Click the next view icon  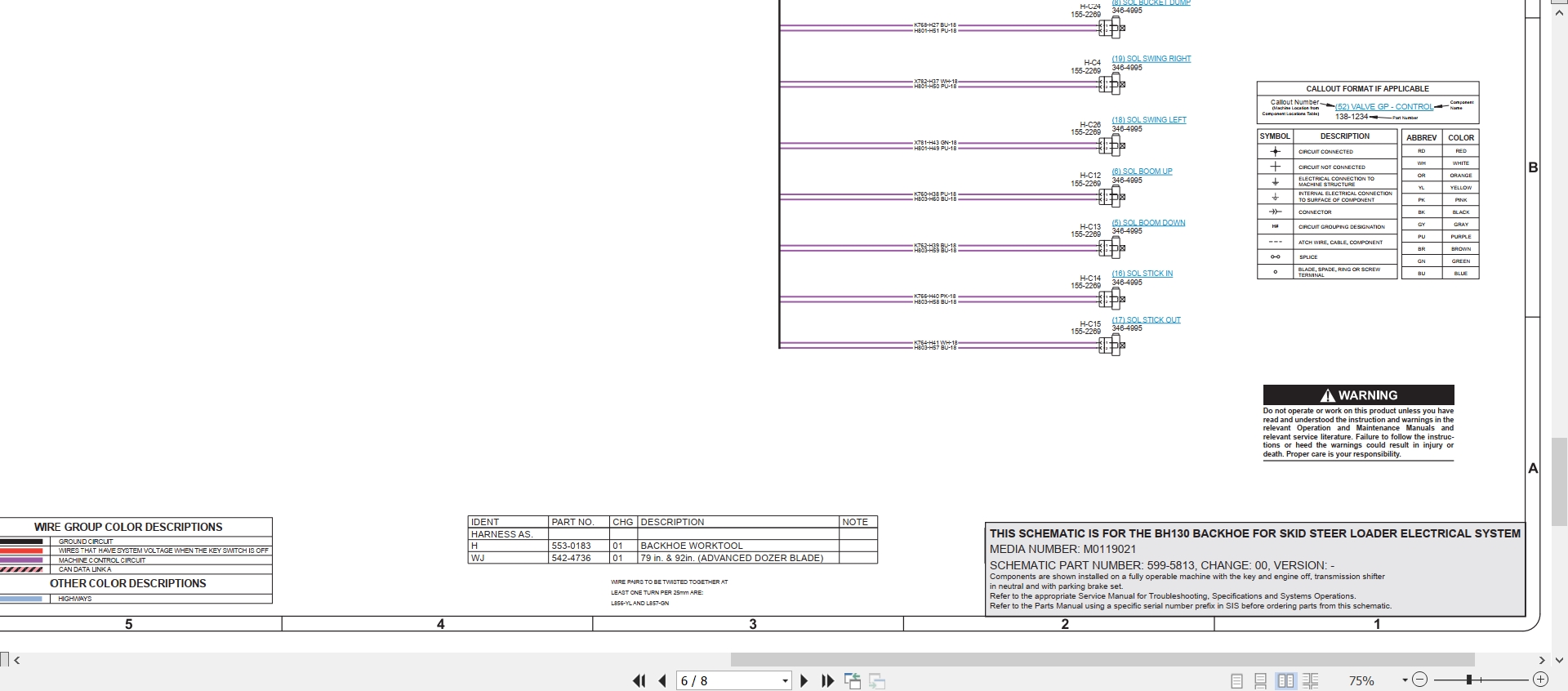click(x=877, y=680)
